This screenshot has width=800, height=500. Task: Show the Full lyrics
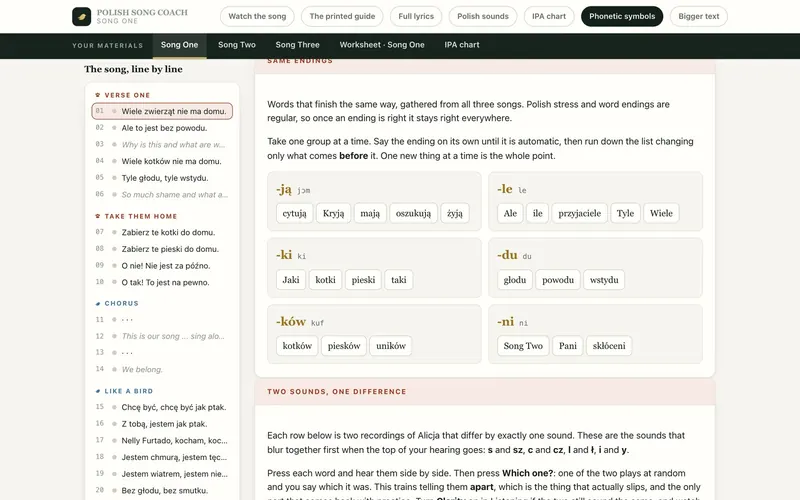416,16
